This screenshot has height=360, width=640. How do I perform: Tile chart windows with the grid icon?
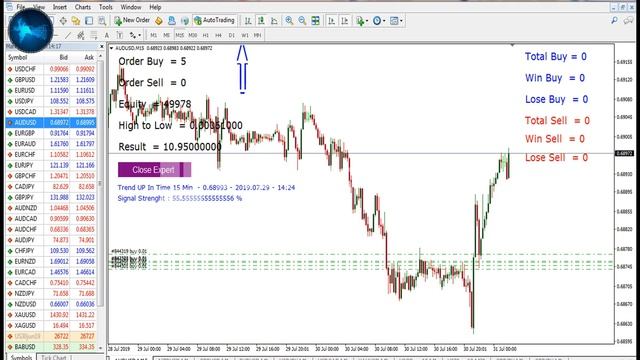[x=316, y=20]
